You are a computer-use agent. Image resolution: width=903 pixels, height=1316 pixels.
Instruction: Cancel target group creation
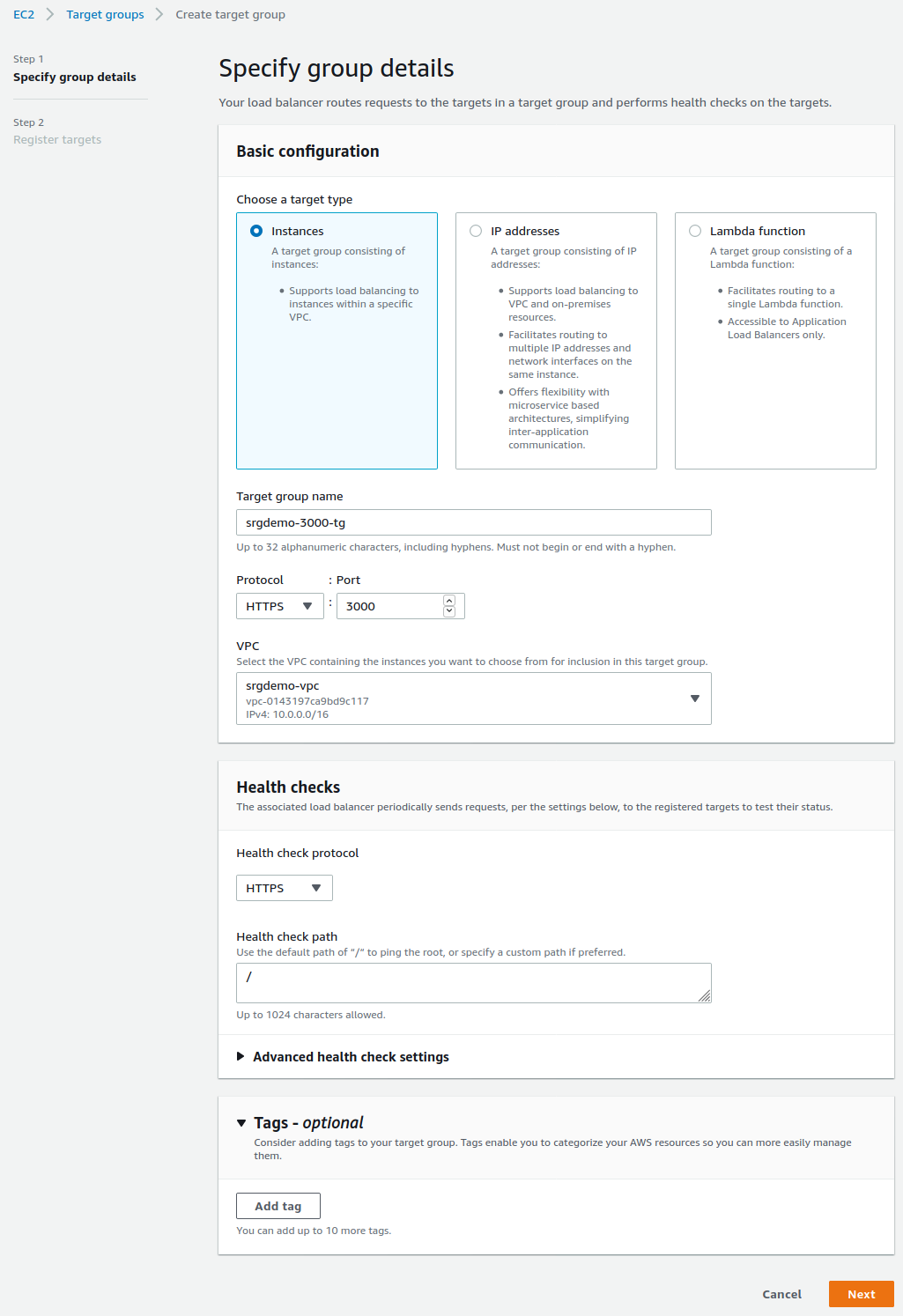781,1294
